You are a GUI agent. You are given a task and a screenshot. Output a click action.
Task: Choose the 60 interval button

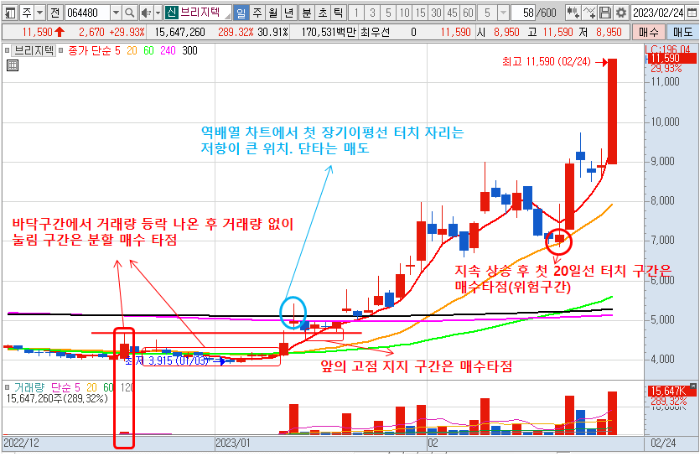click(x=468, y=12)
